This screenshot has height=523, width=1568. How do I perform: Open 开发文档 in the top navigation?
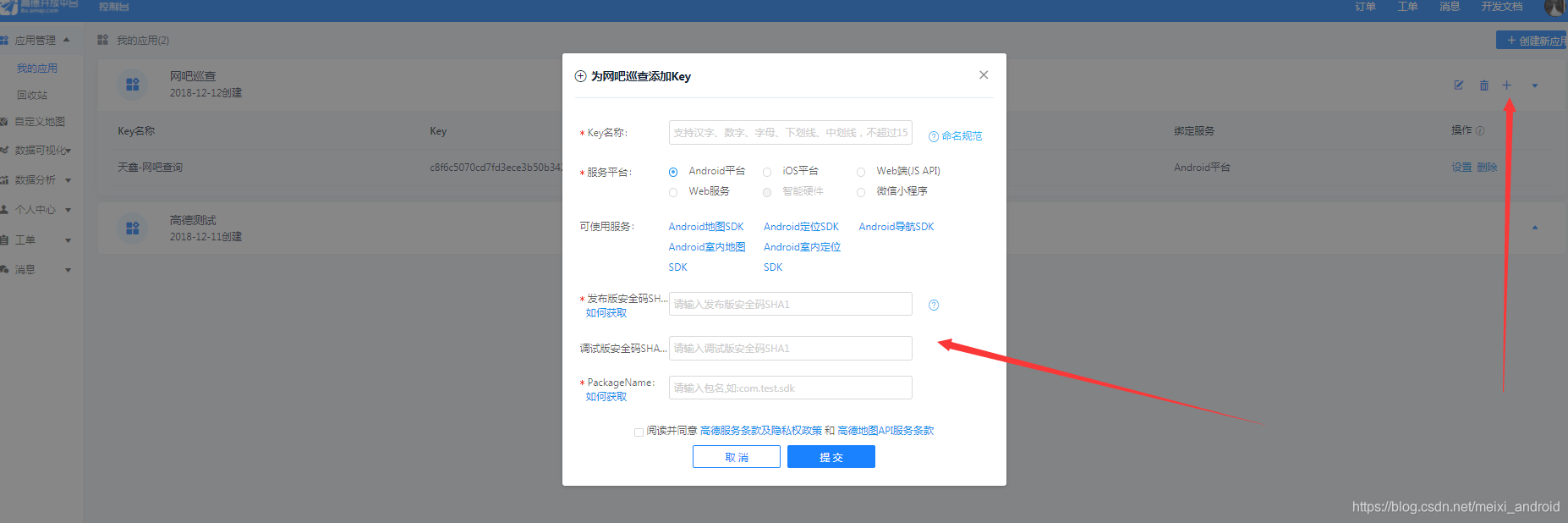tap(1501, 7)
